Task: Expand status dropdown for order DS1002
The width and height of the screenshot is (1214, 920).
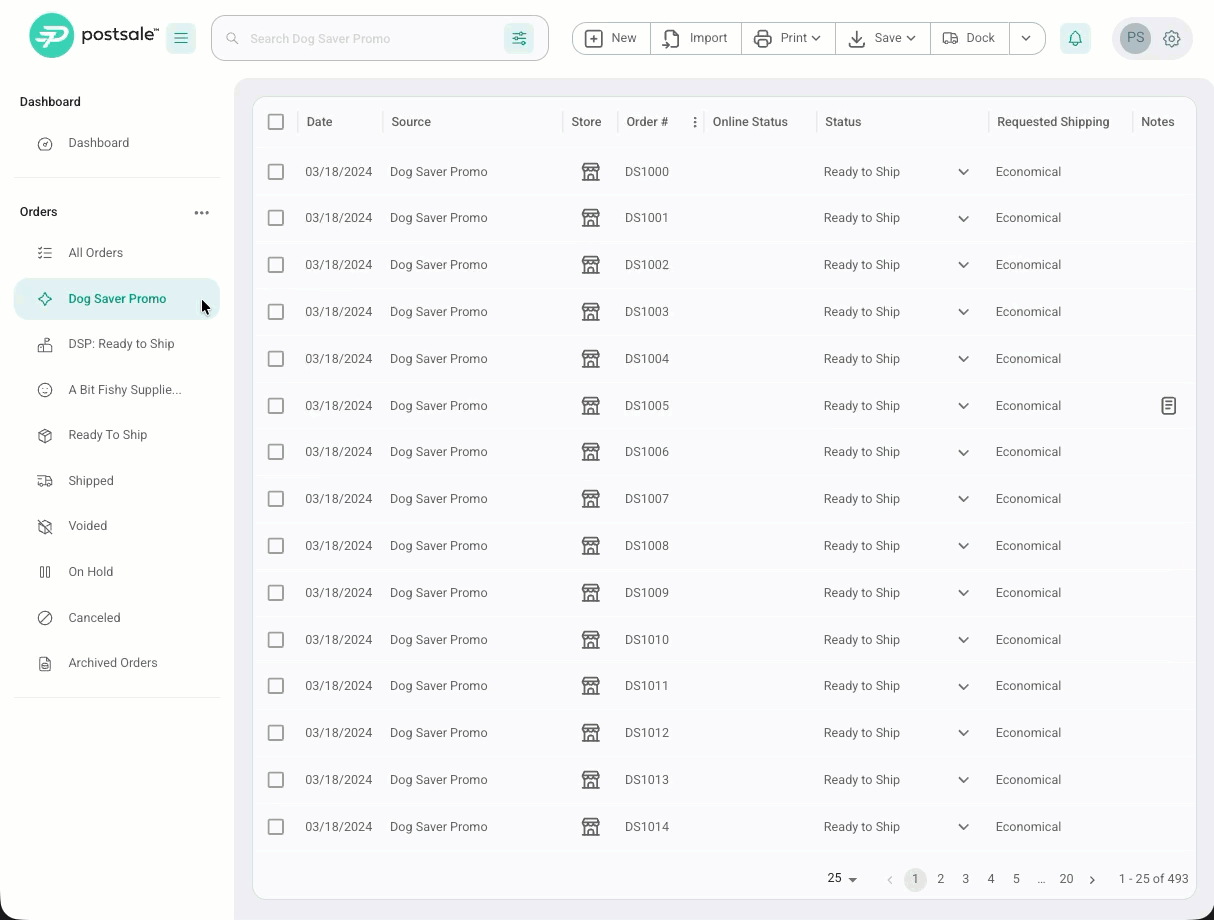Action: tap(963, 265)
